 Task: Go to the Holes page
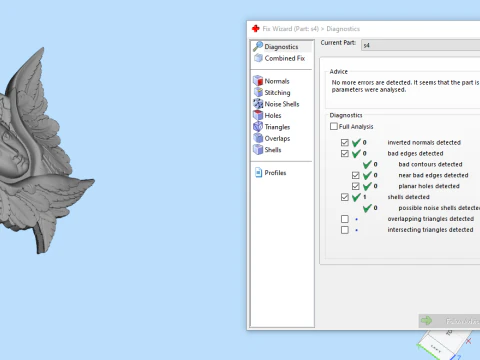pyautogui.click(x=273, y=115)
